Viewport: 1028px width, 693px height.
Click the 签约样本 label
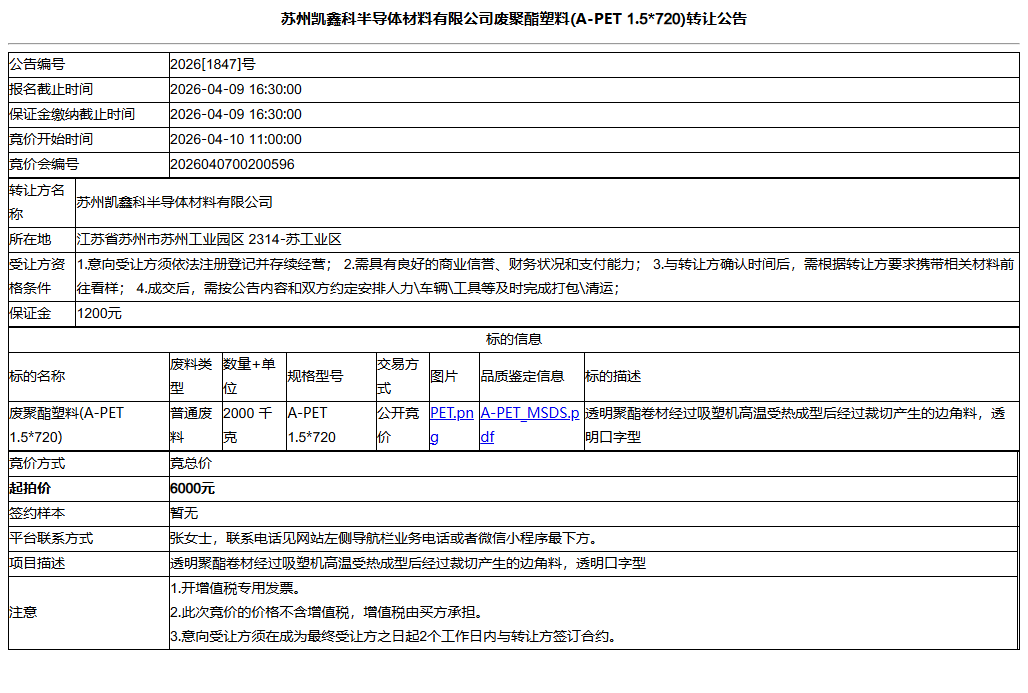[x=37, y=513]
